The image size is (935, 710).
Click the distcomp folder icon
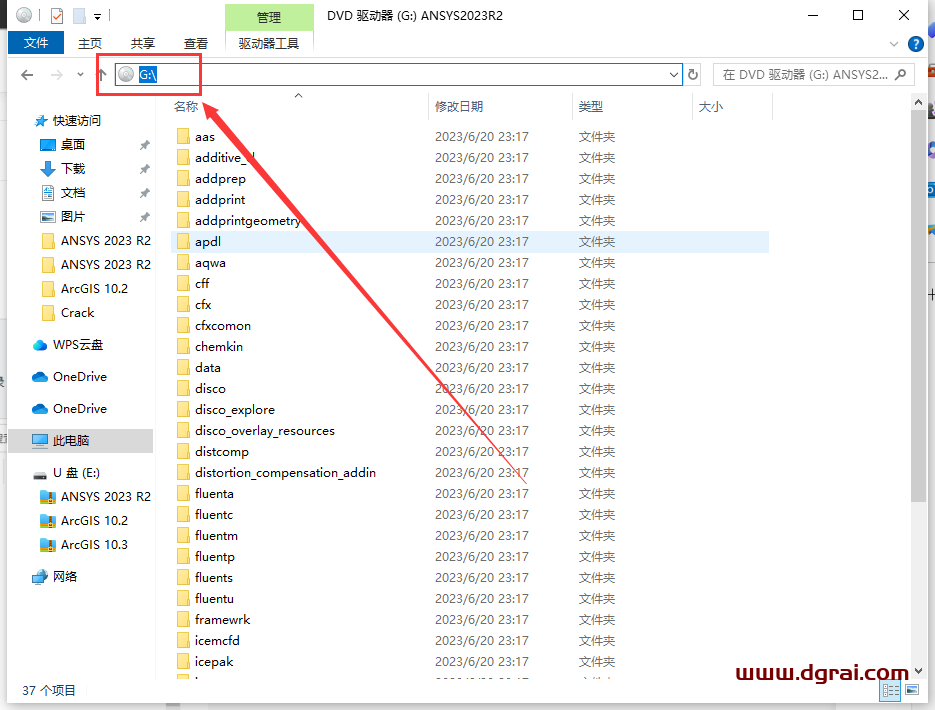183,451
